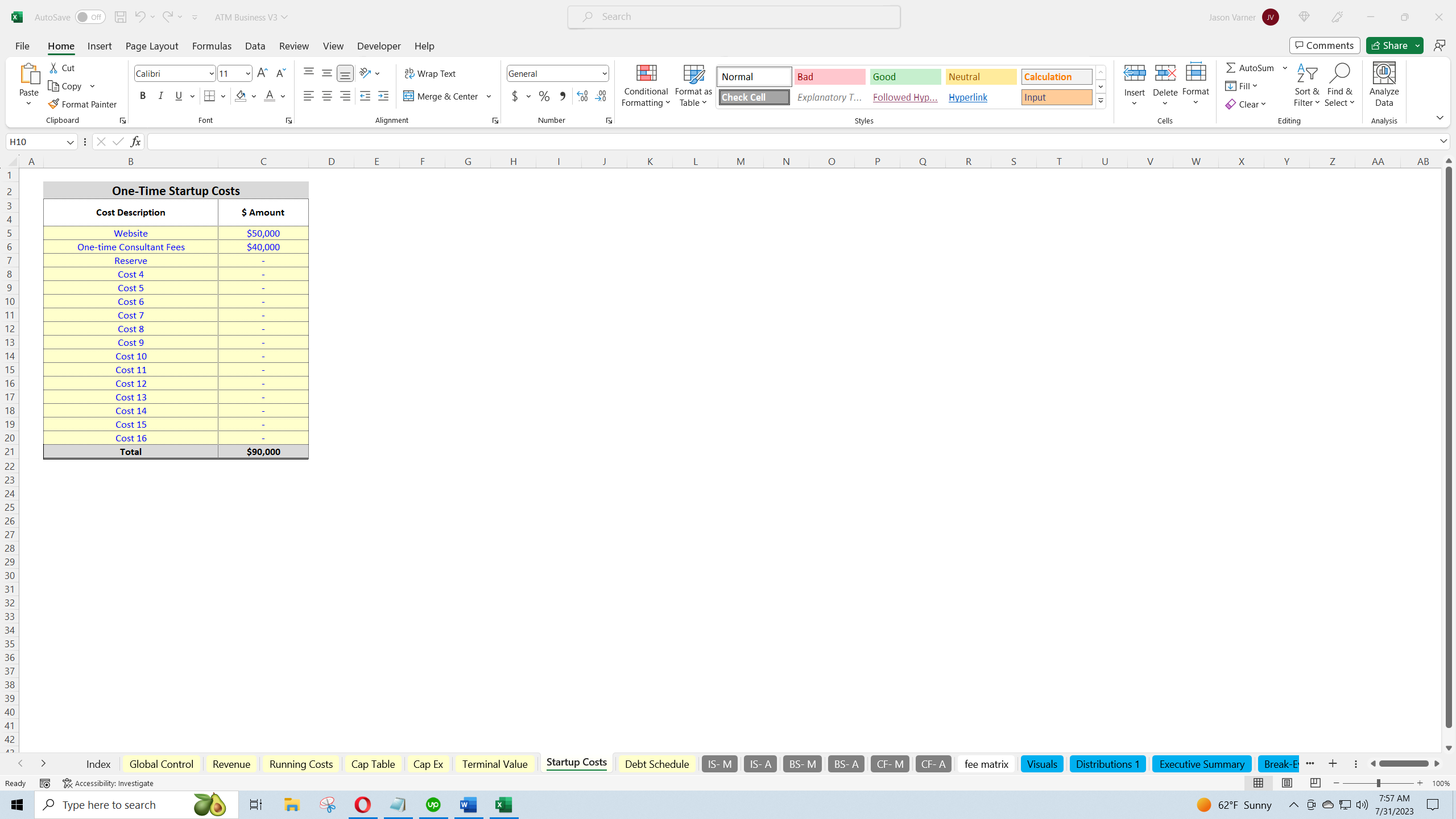Image resolution: width=1456 pixels, height=819 pixels.
Task: Switch to Page Layout view in status bar
Action: coord(1287,783)
